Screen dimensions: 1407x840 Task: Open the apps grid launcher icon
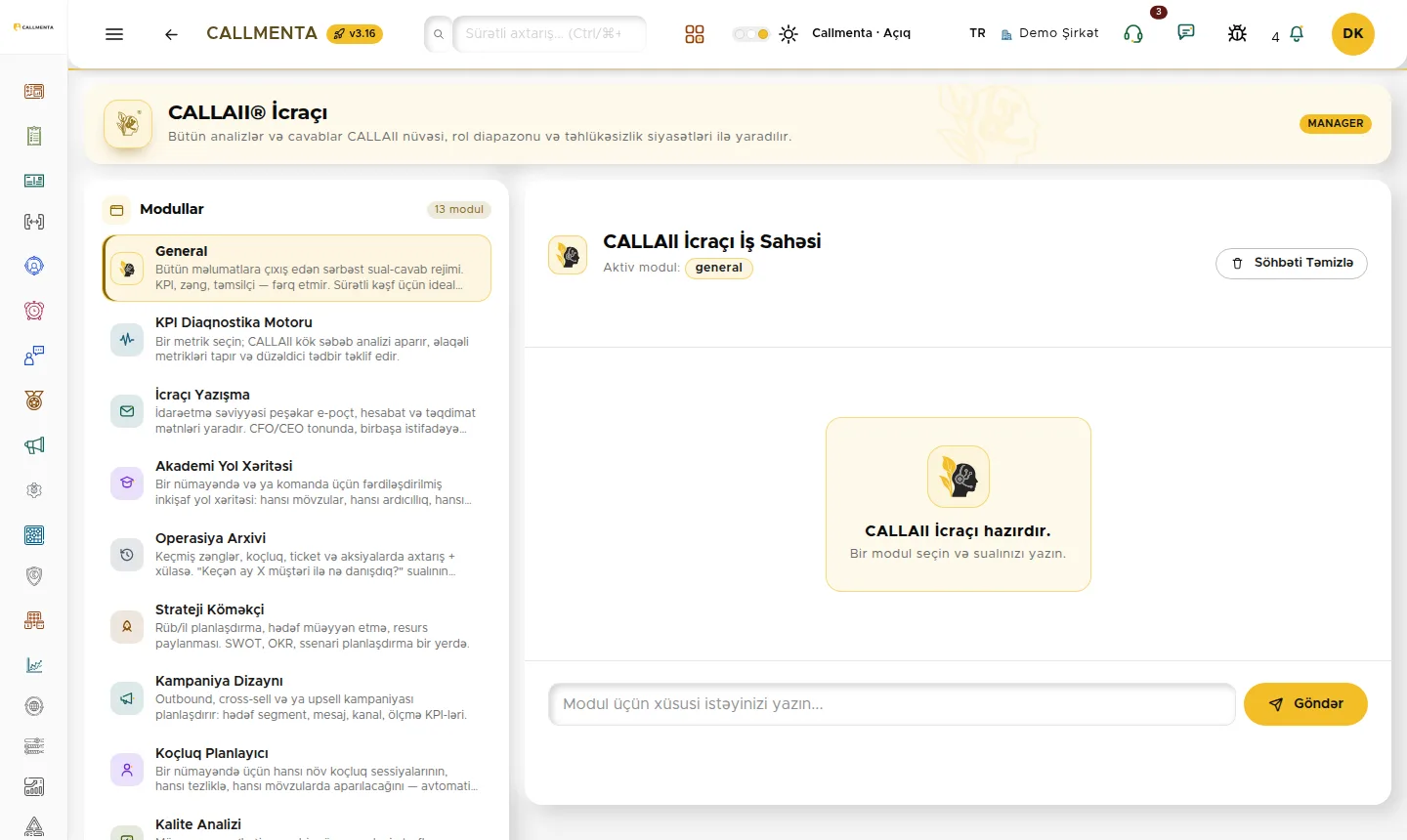695,34
